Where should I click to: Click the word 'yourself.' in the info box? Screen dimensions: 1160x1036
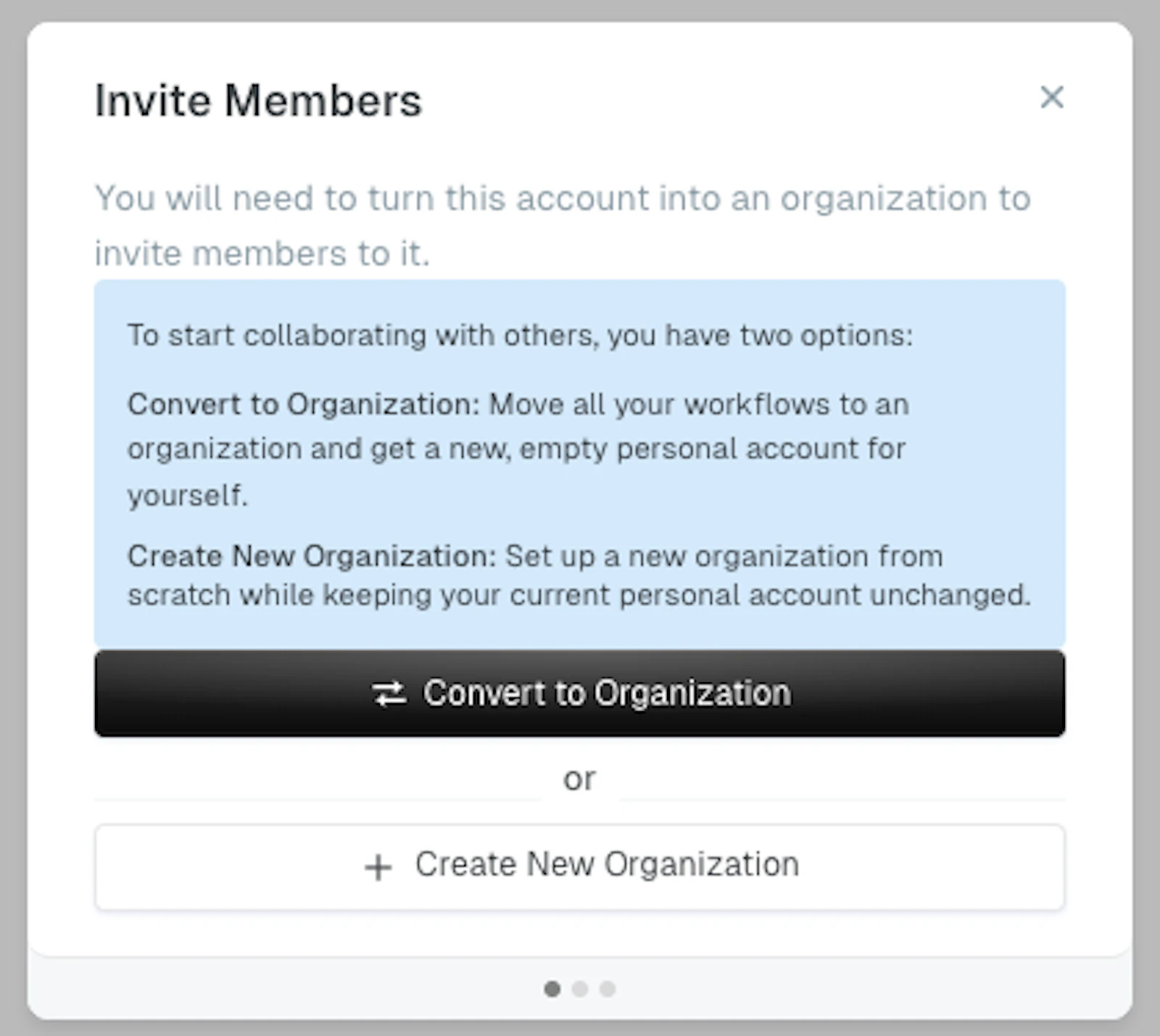point(188,496)
